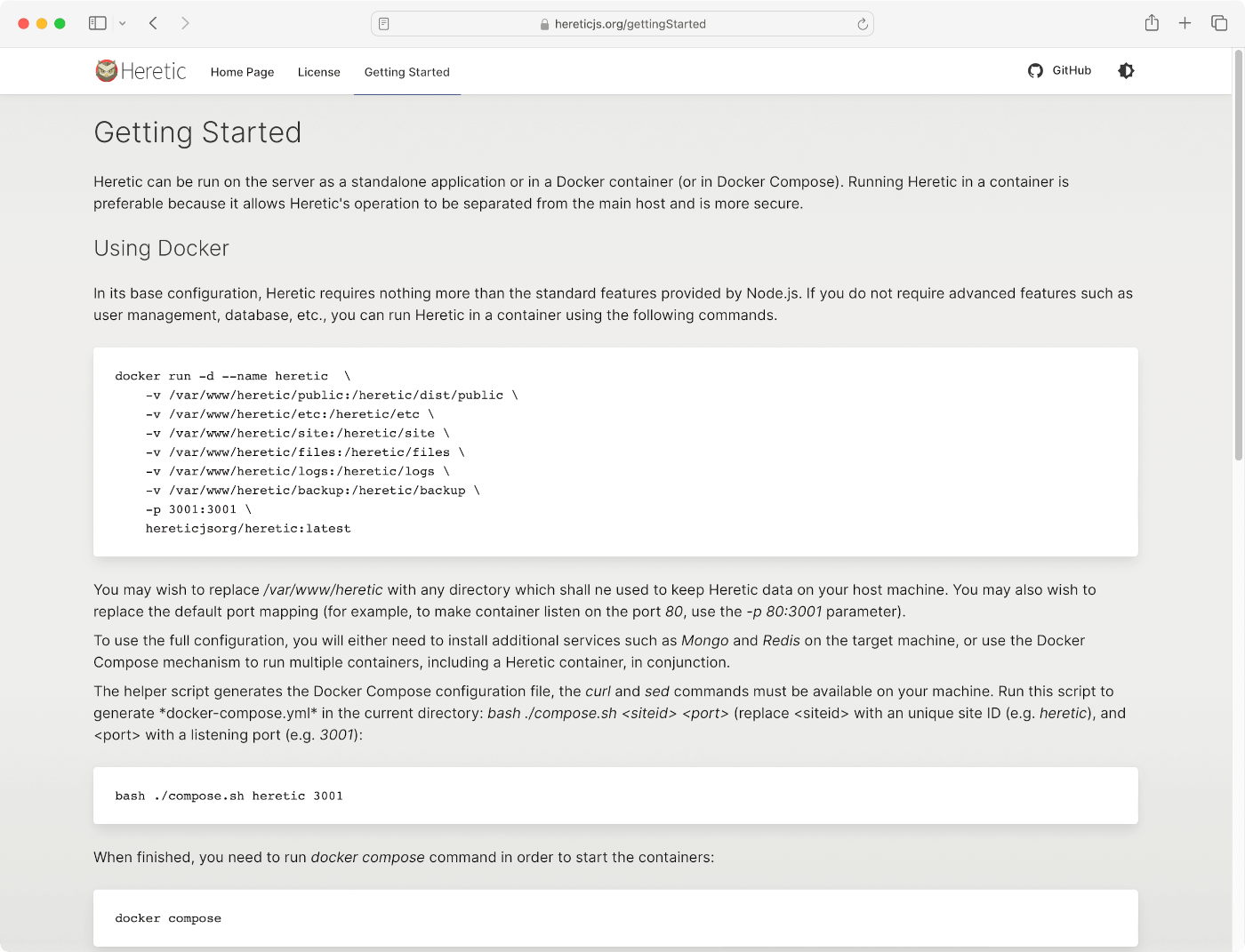This screenshot has height=952, width=1245.
Task: Click the italic 'docker compose' phrase
Action: [x=367, y=857]
